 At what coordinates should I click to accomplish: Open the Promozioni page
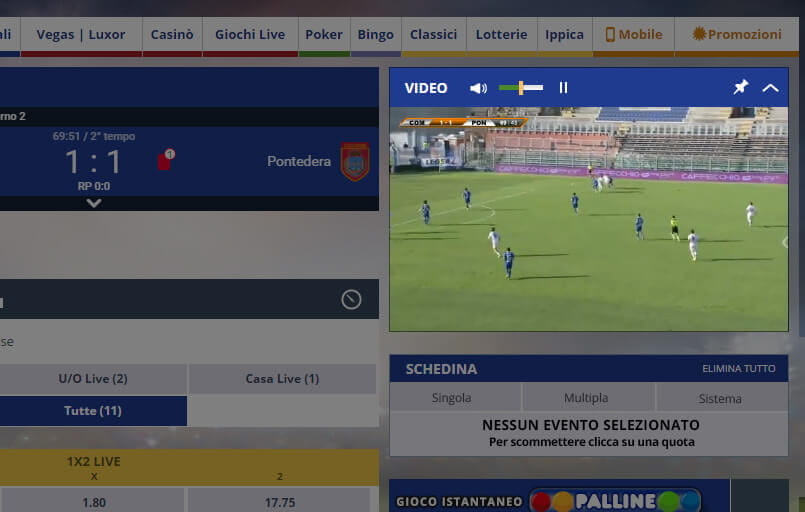coord(737,34)
